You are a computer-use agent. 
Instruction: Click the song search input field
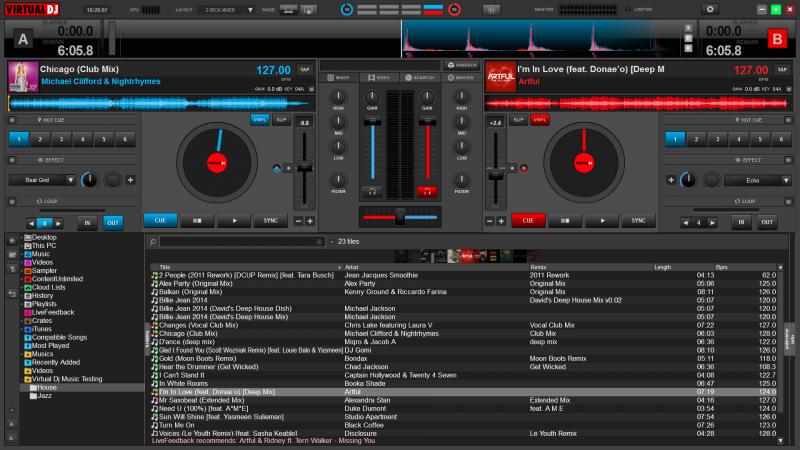[241, 242]
